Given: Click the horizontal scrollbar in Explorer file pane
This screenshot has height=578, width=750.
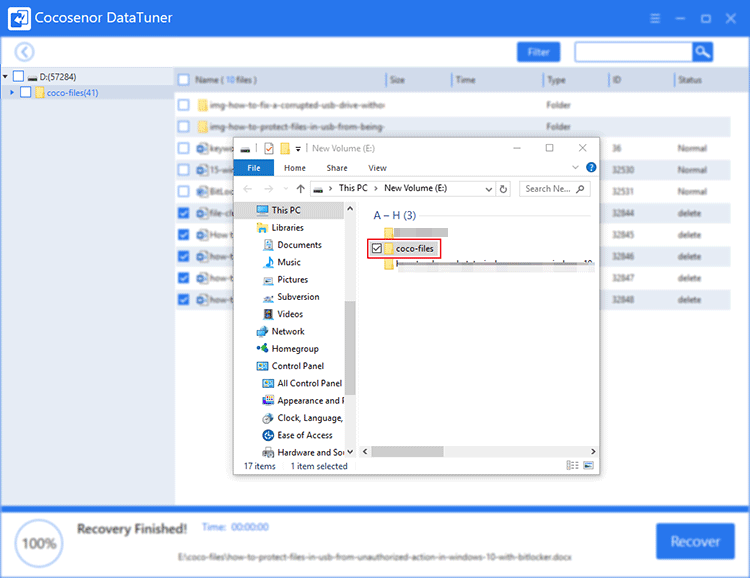Looking at the screenshot, I should click(408, 451).
